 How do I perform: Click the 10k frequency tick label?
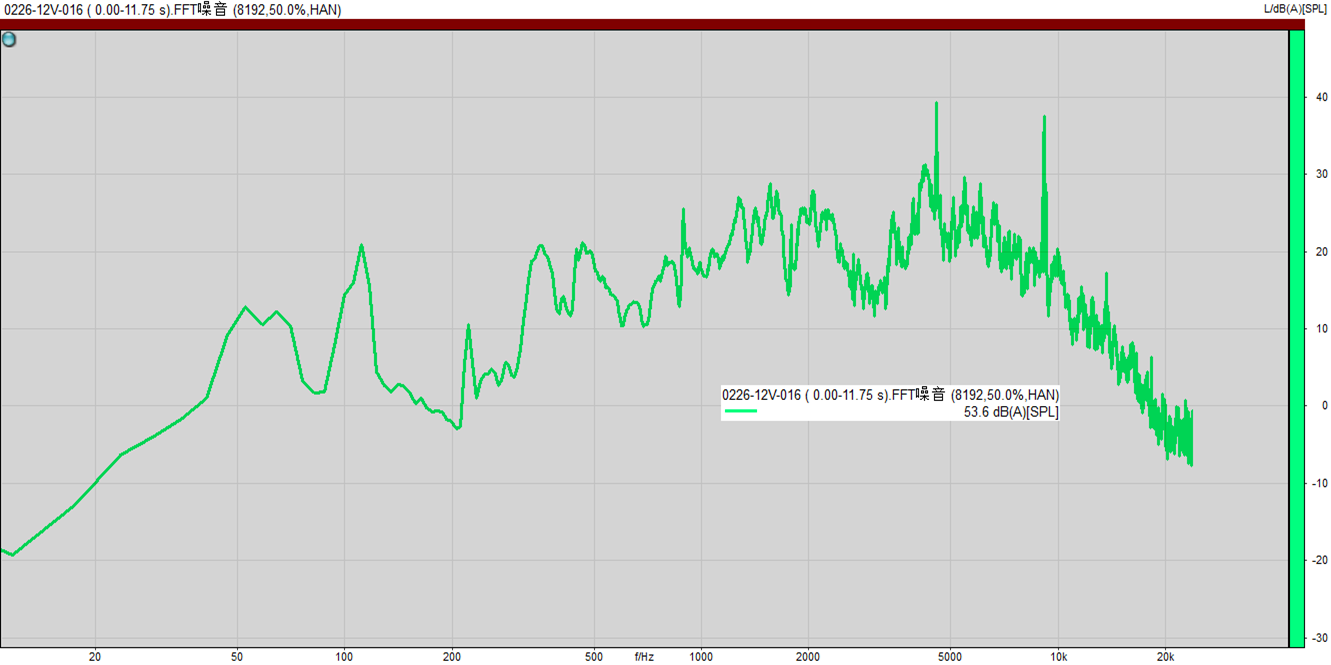1058,657
